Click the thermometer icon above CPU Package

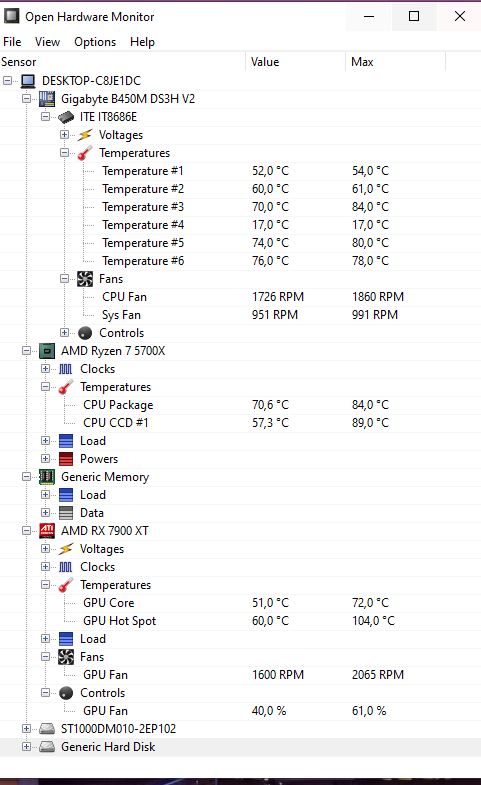click(x=66, y=387)
